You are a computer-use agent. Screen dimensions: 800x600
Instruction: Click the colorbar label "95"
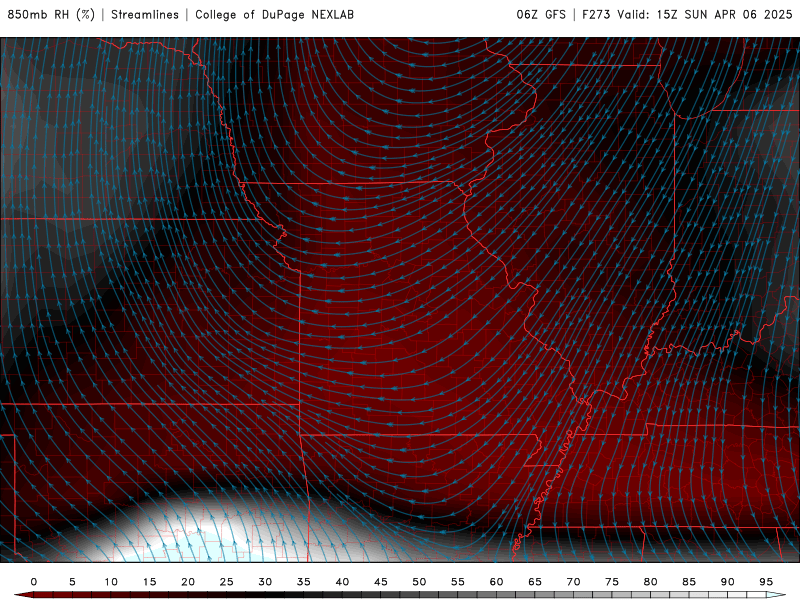click(766, 582)
